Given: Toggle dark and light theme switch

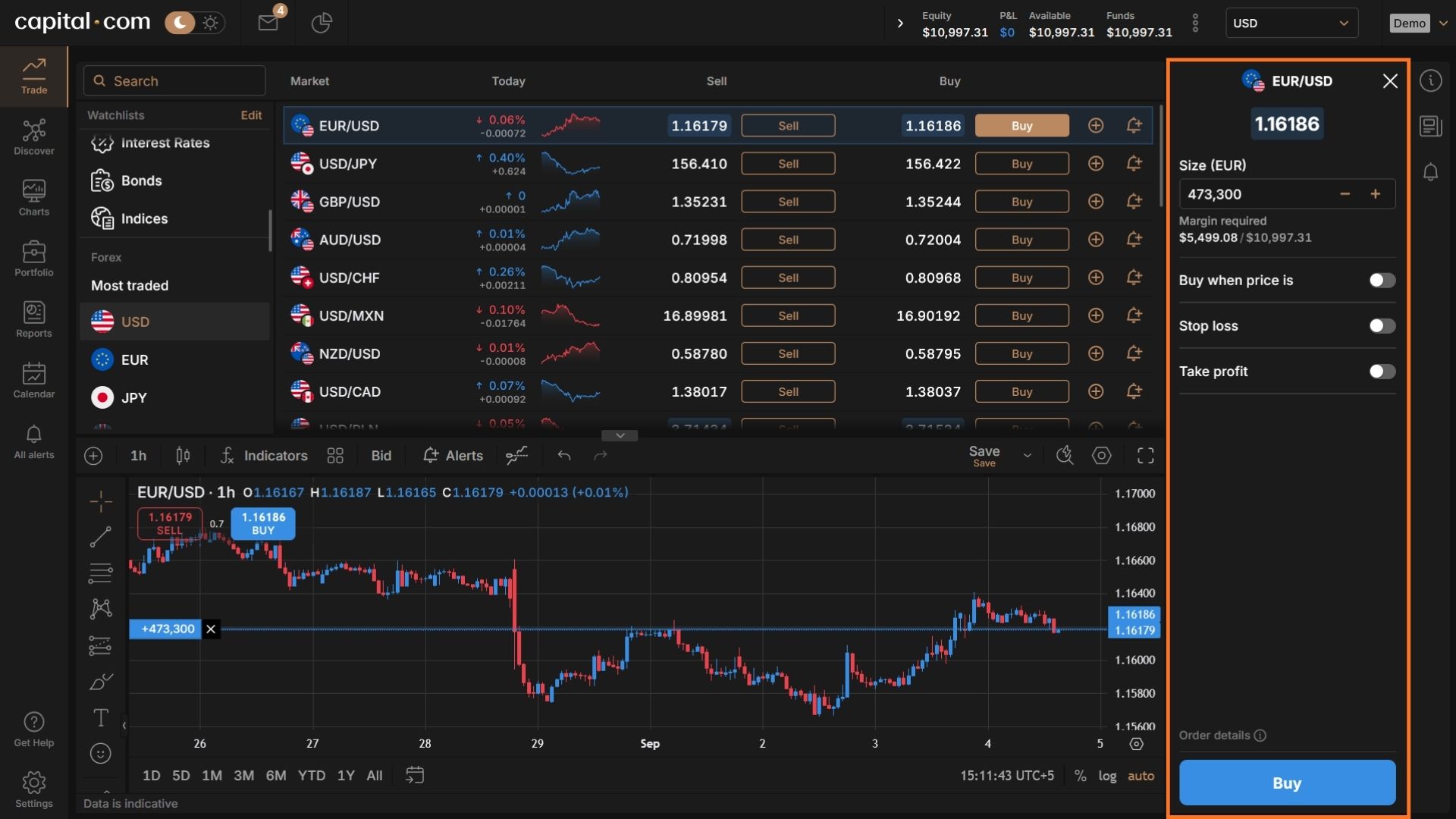Looking at the screenshot, I should point(194,23).
